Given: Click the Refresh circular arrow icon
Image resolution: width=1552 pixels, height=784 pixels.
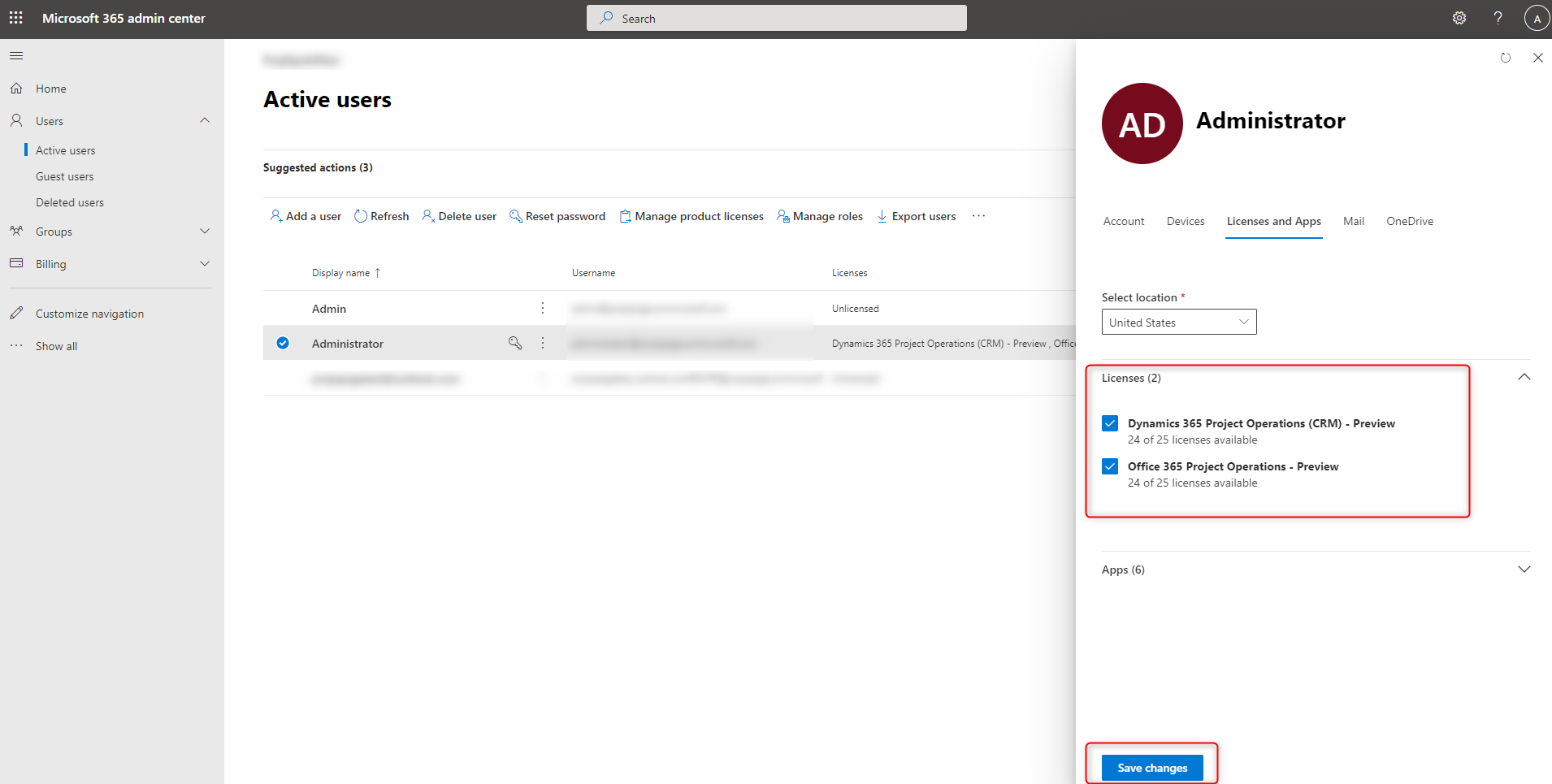Looking at the screenshot, I should 361,216.
